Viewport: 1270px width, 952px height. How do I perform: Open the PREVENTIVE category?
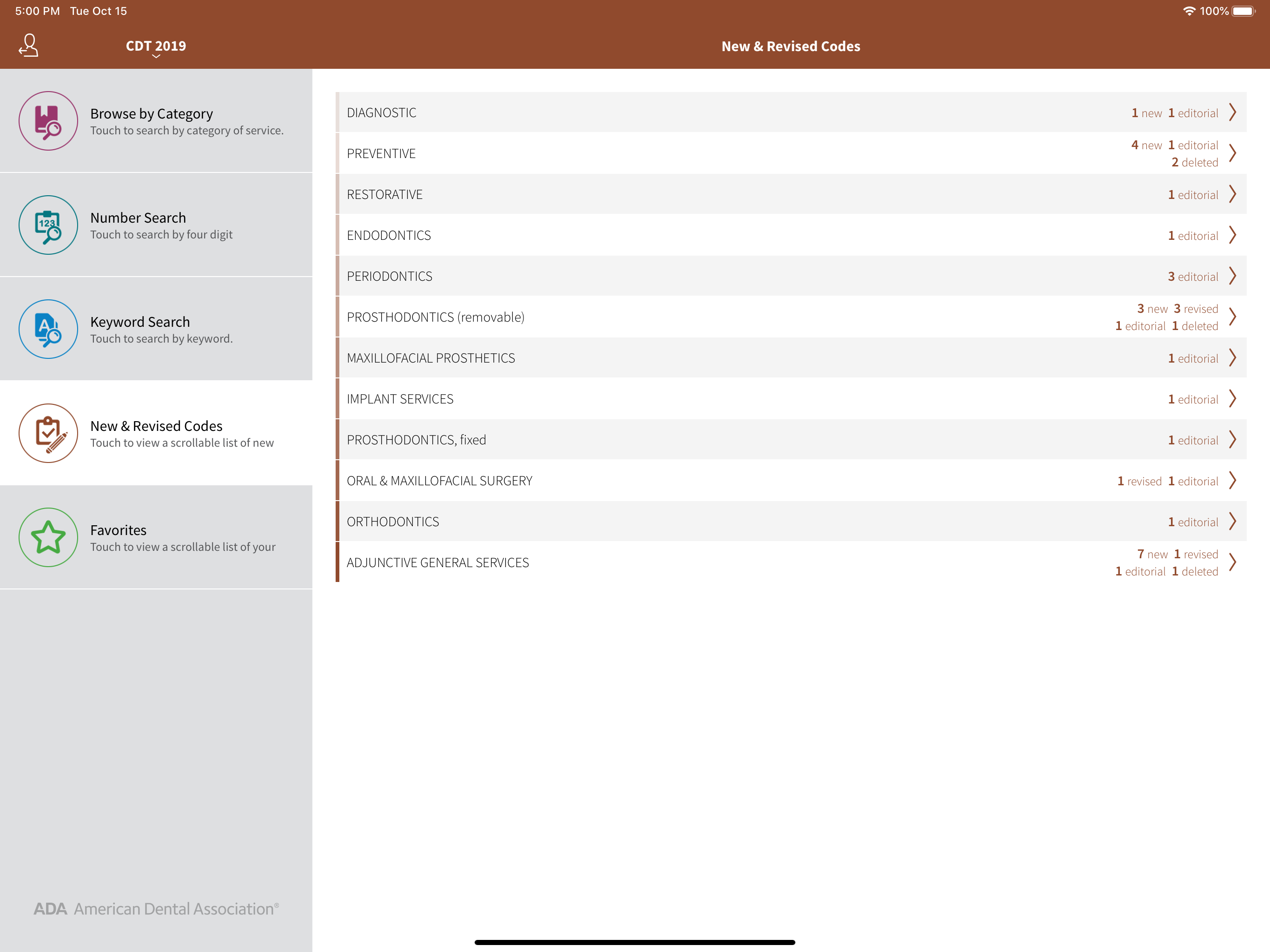click(x=791, y=153)
